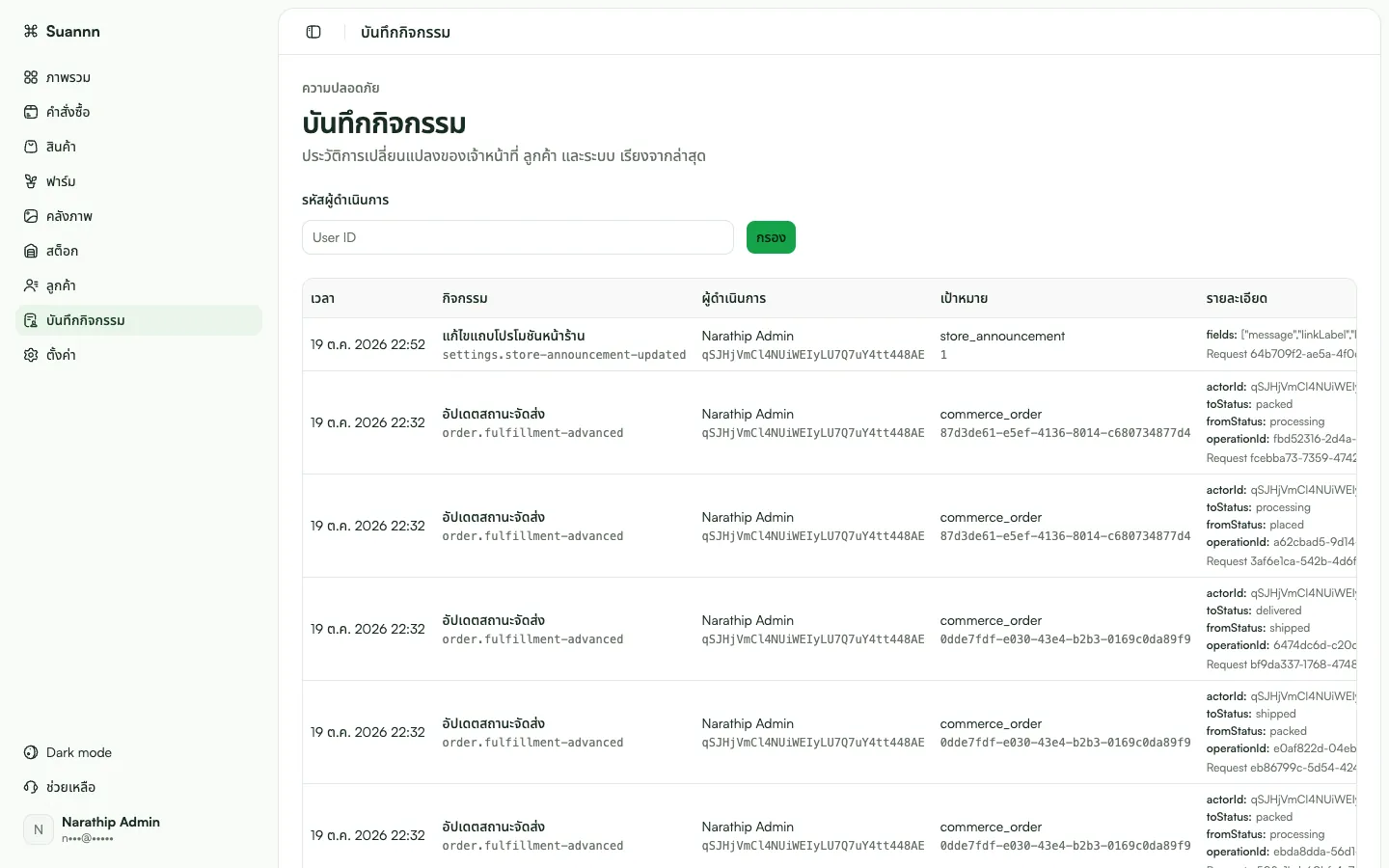This screenshot has height=868, width=1389.
Task: Toggle Dark mode
Action: [x=139, y=752]
